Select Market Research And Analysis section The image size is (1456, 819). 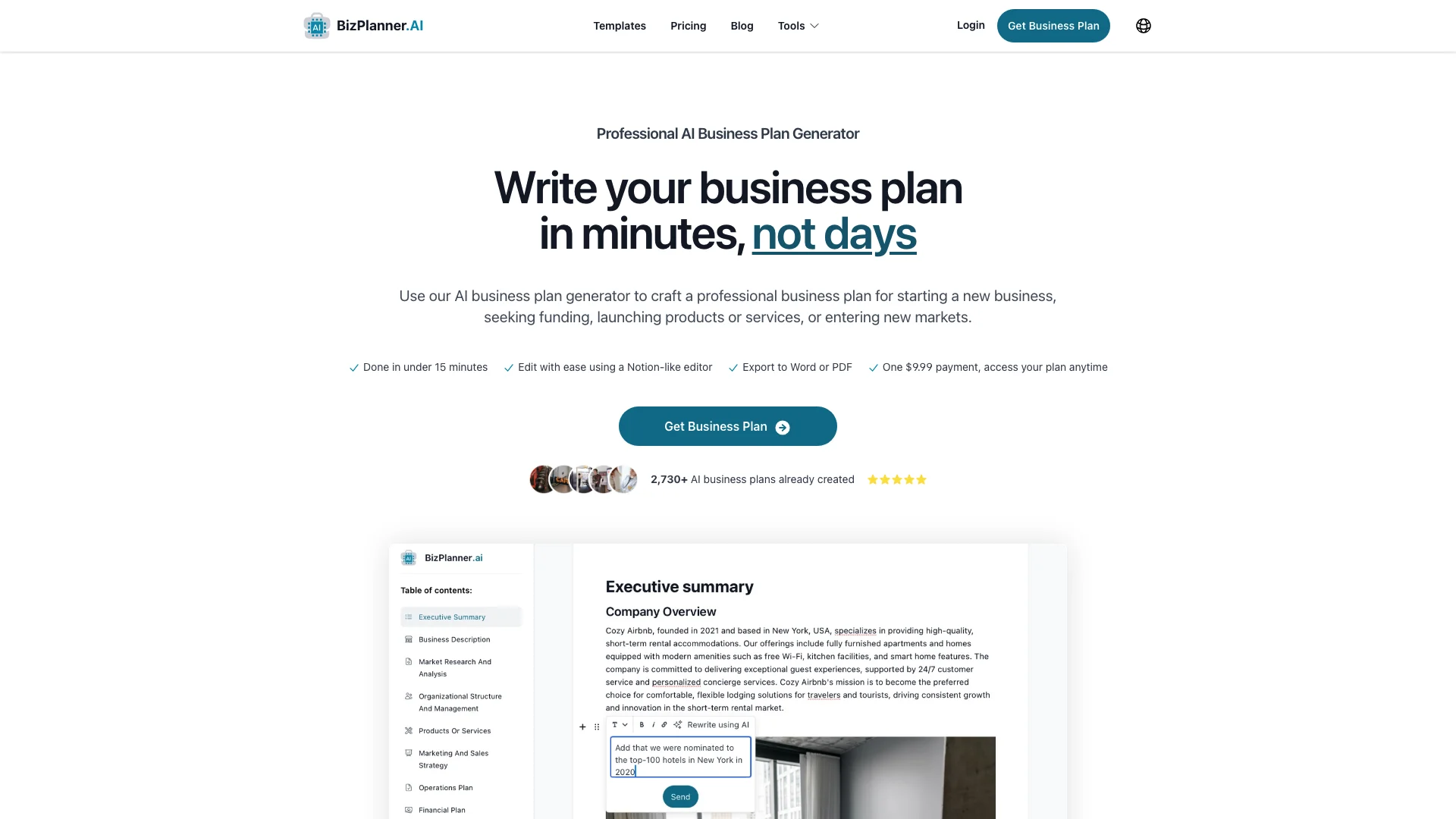click(454, 667)
